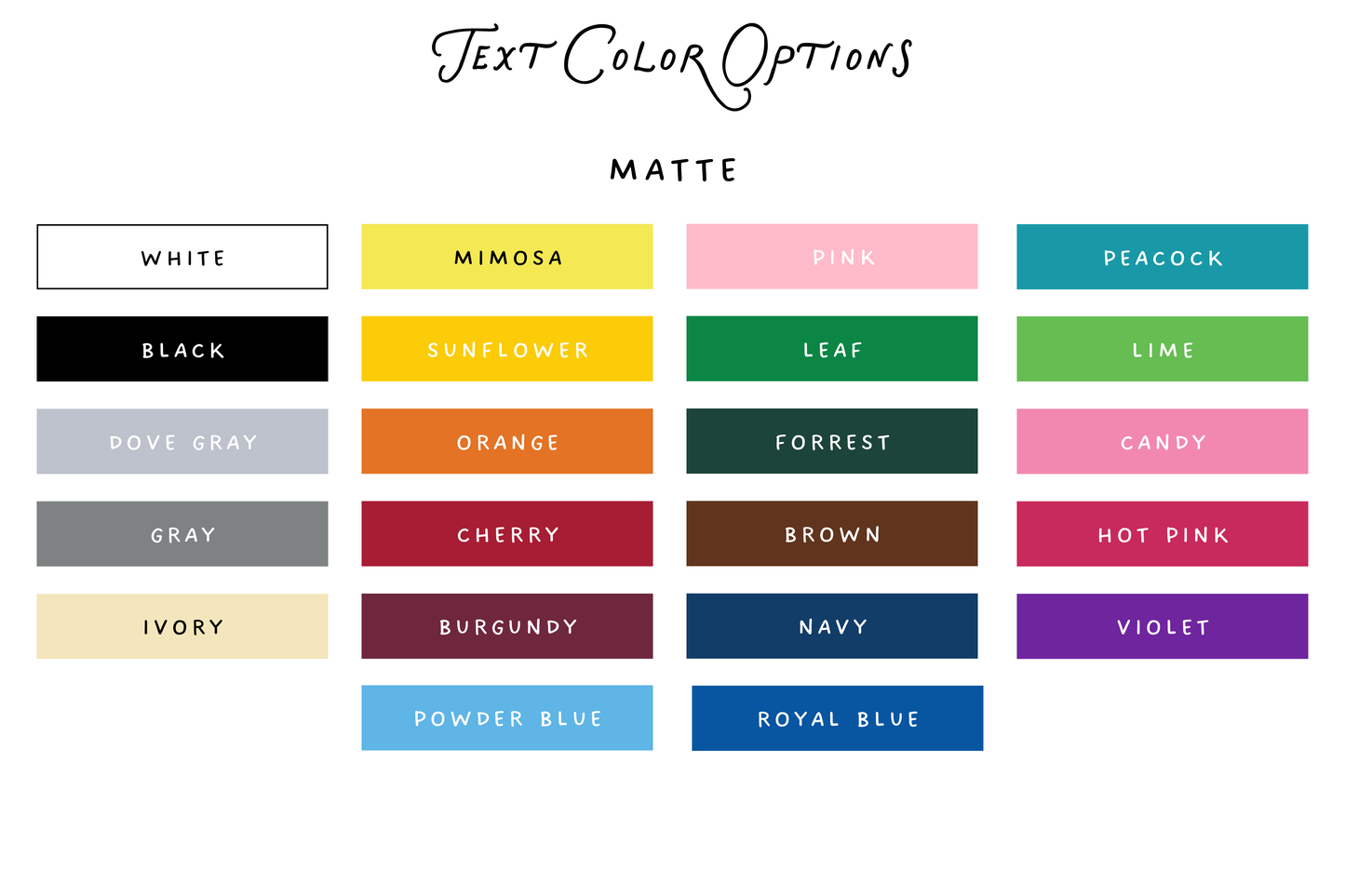Choose the Hot Pink swatch

1163,534
